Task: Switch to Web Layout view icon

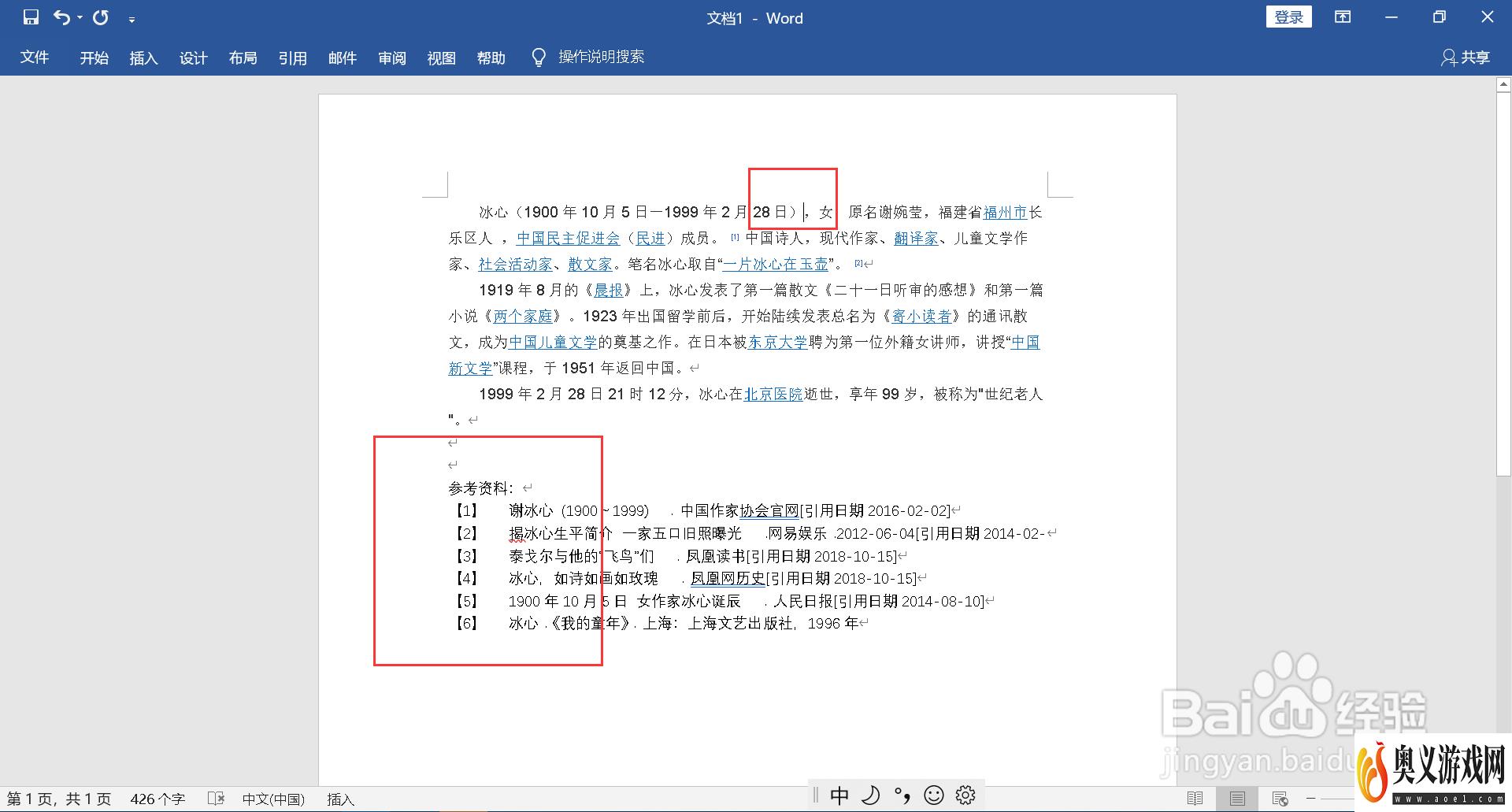Action: coord(1280,799)
